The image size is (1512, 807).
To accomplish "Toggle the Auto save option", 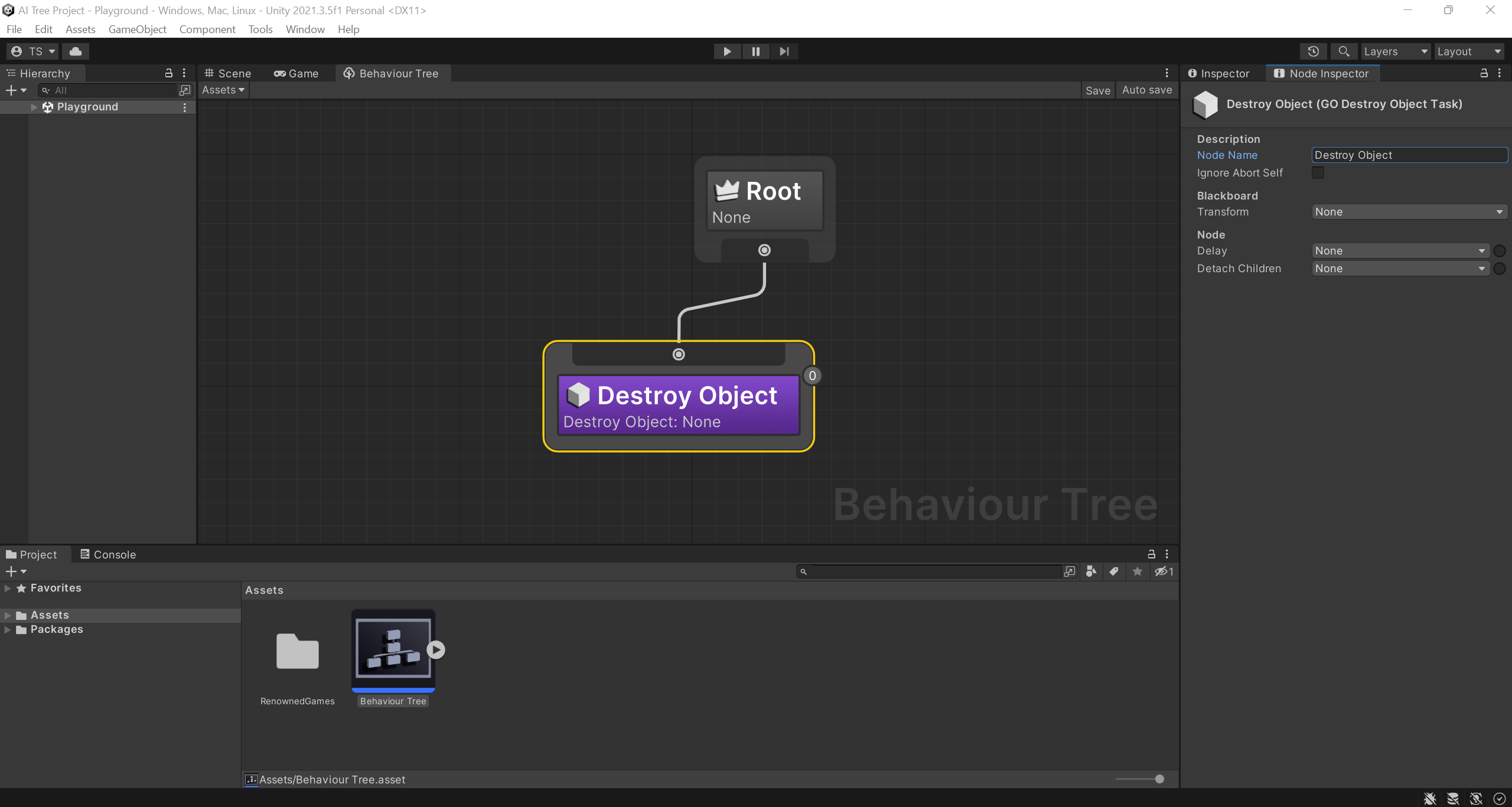I will pos(1147,90).
